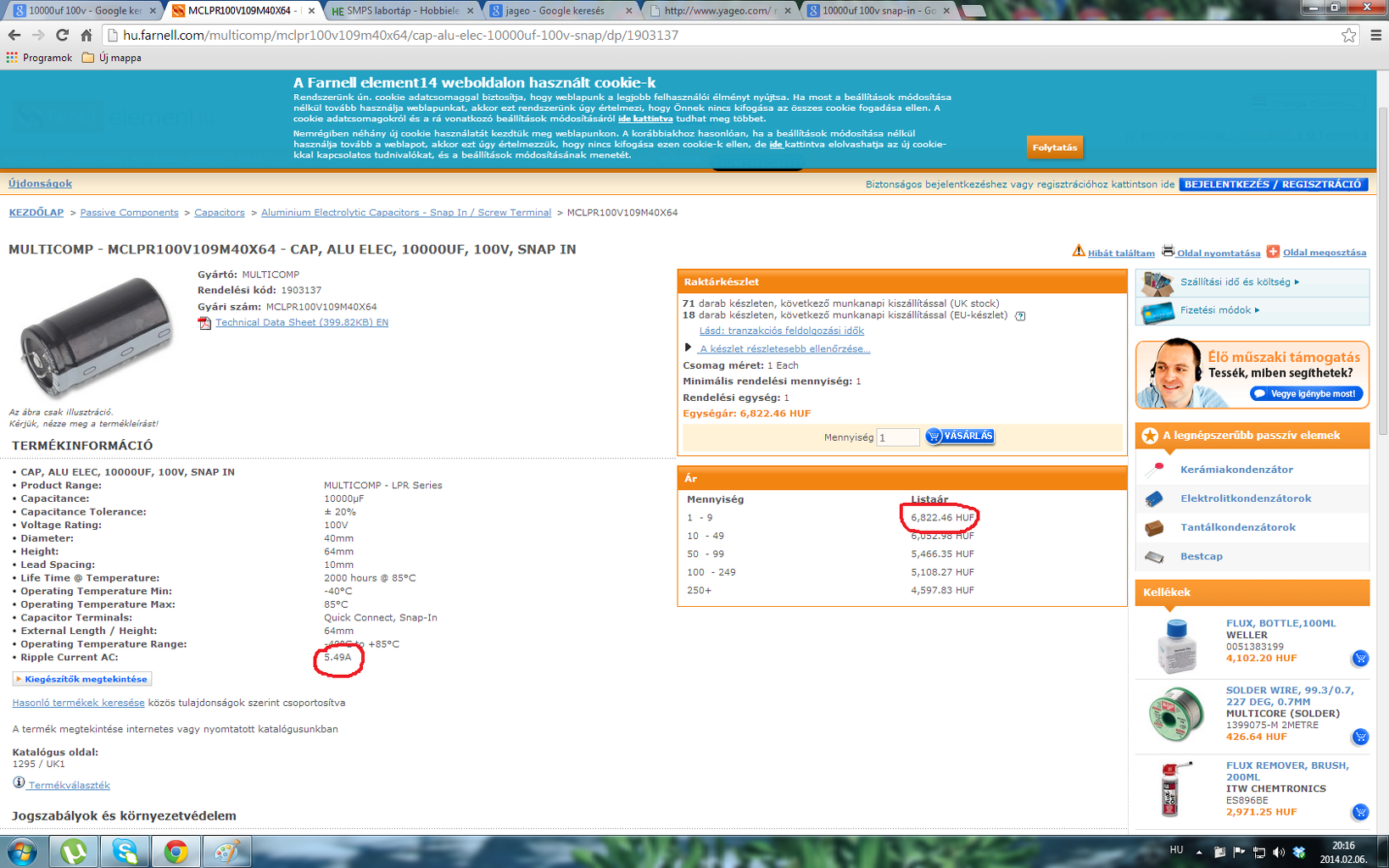Image resolution: width=1389 pixels, height=868 pixels.
Task: Switch to the SMPS labortáp tab
Action: pyautogui.click(x=403, y=10)
